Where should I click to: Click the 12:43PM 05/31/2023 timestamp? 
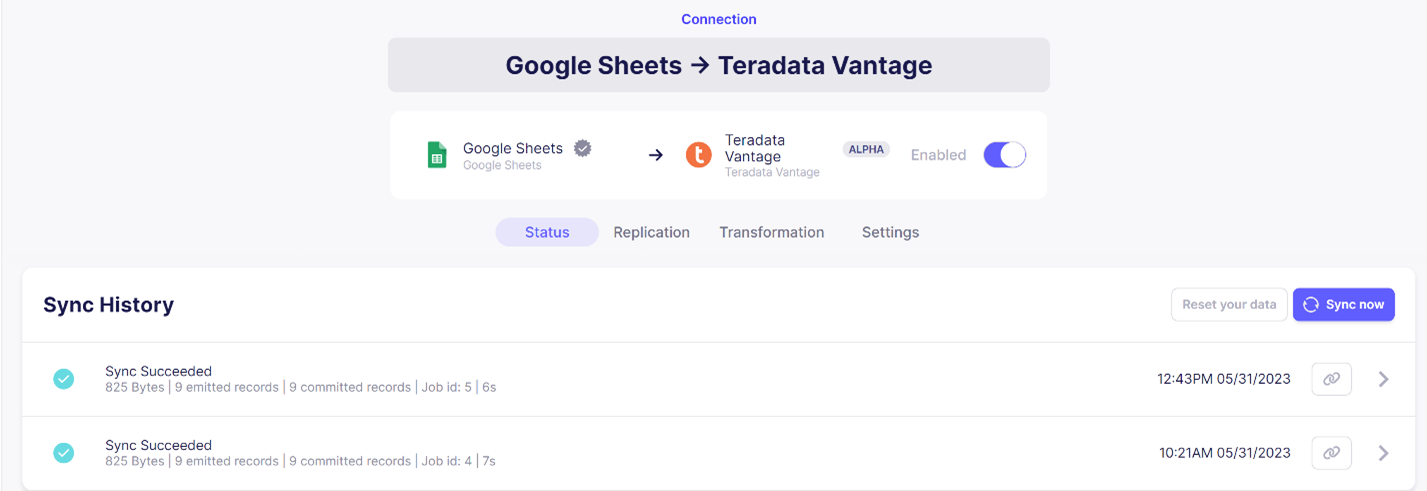[1224, 379]
